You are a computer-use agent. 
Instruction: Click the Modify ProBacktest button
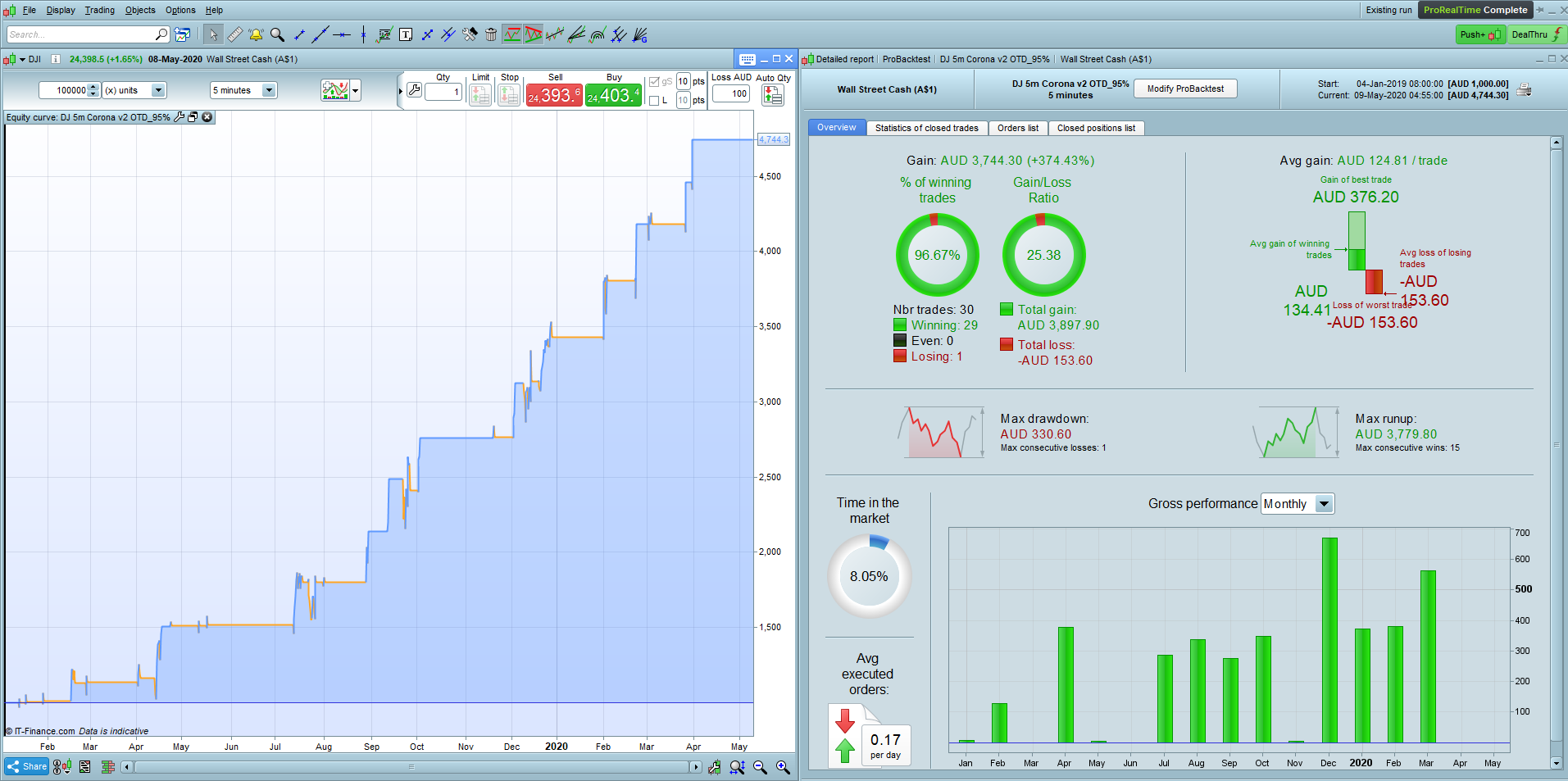[1185, 89]
